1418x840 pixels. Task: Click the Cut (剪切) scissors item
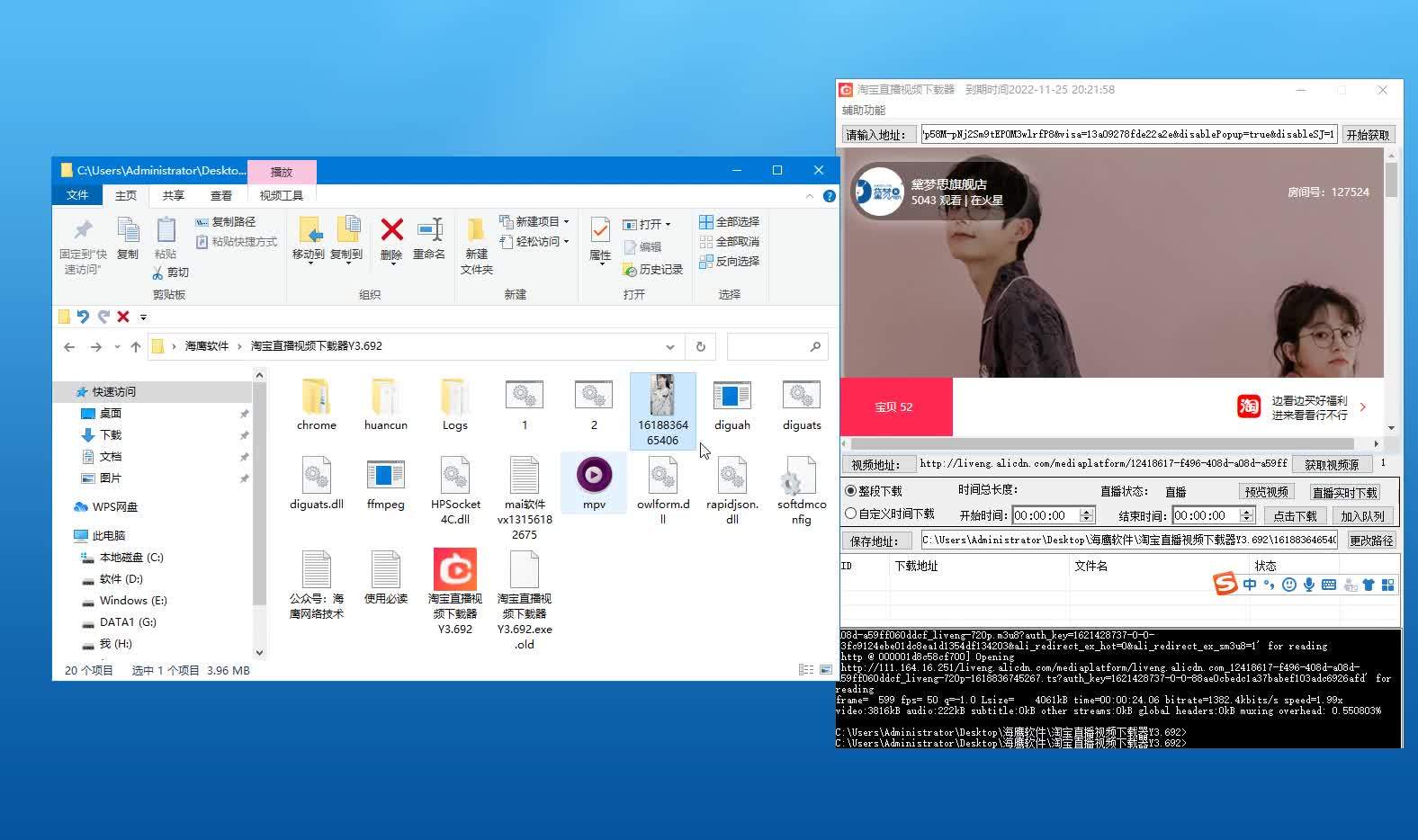pyautogui.click(x=171, y=272)
